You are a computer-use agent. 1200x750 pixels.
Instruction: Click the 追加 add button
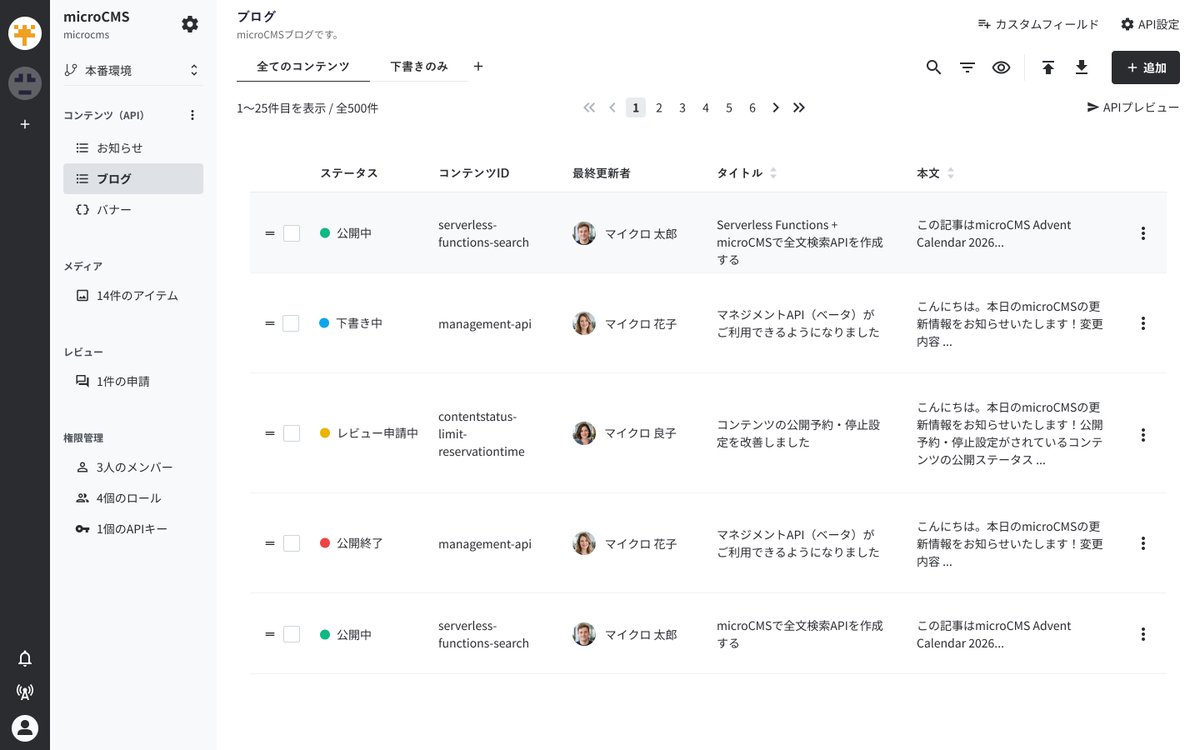click(x=1145, y=67)
